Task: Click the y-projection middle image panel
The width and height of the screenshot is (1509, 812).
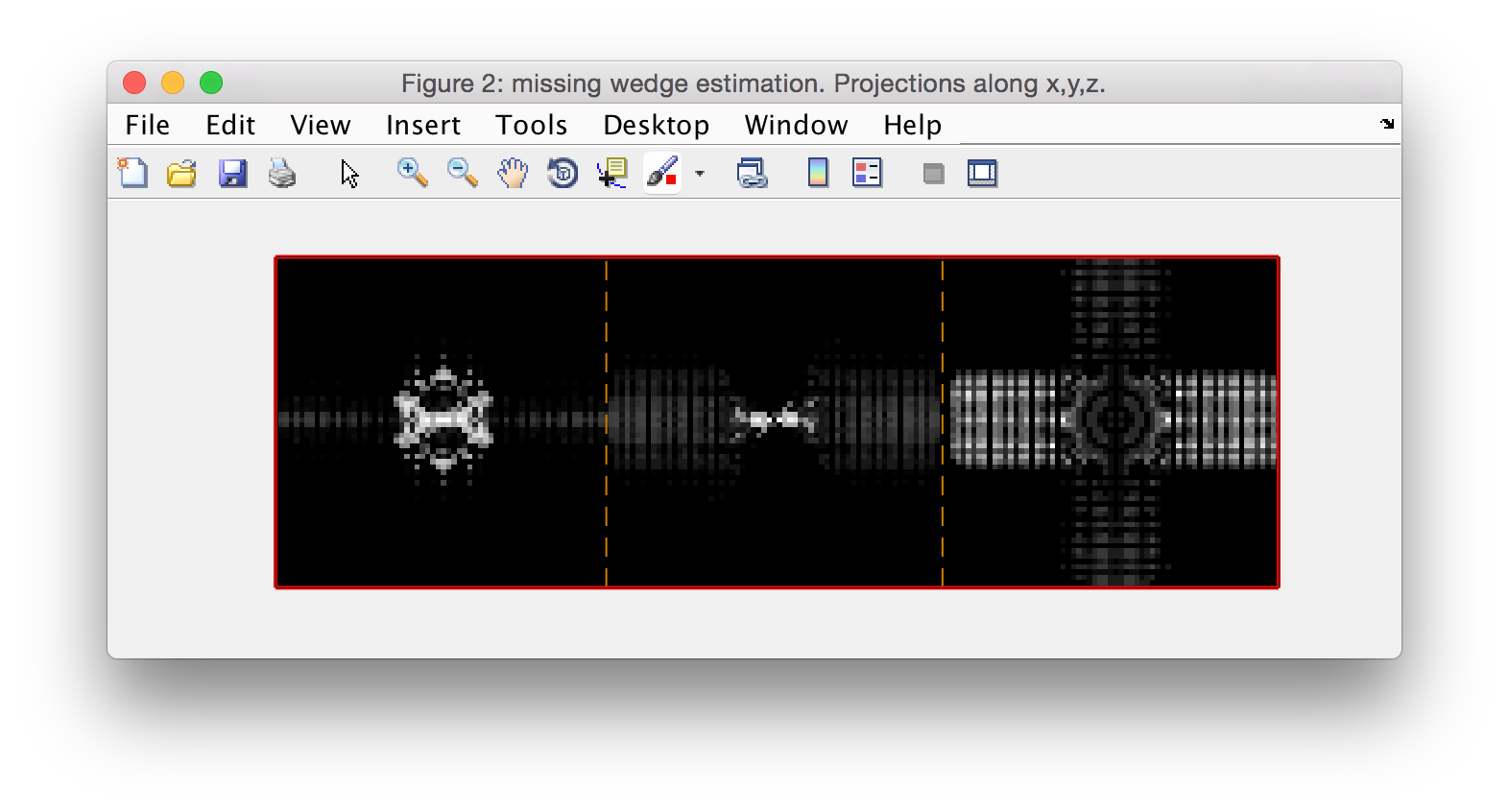Action: coord(775,422)
